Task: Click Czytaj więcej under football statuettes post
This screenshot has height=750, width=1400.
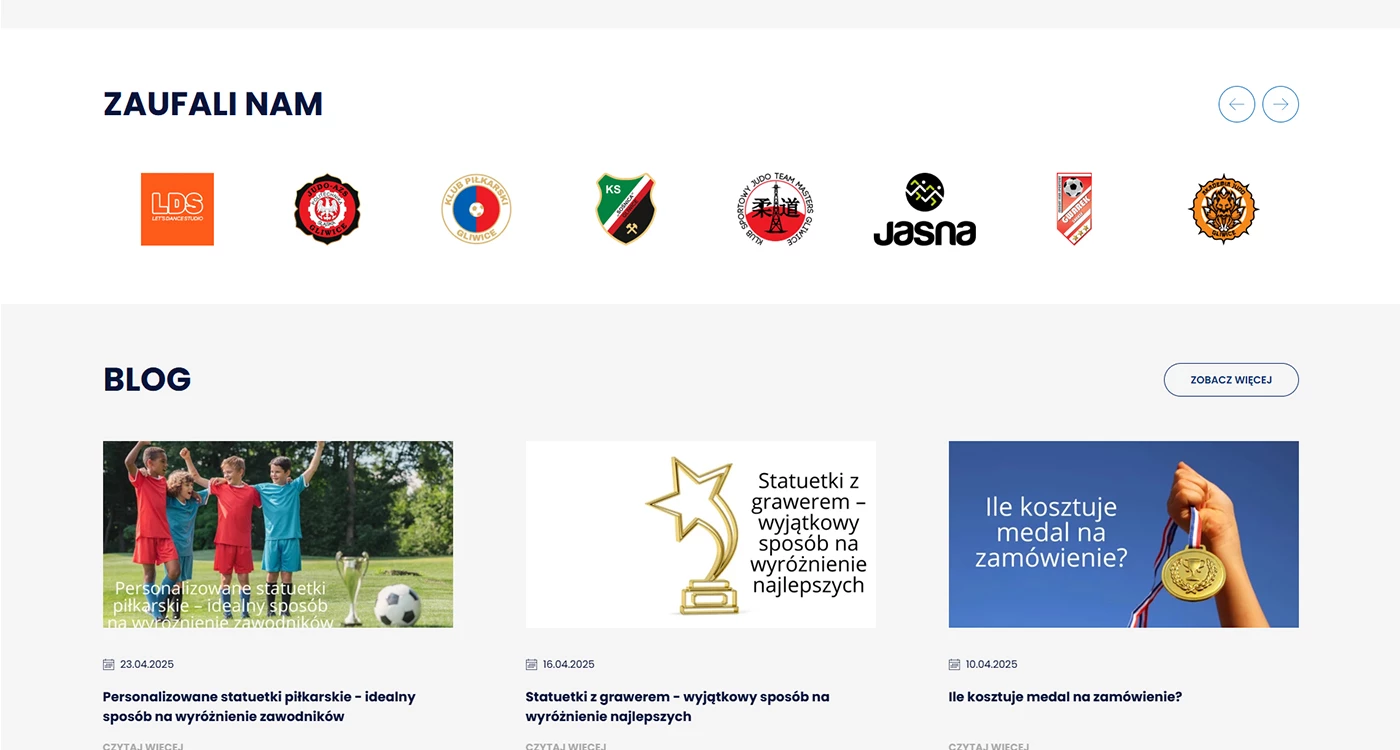Action: point(143,746)
